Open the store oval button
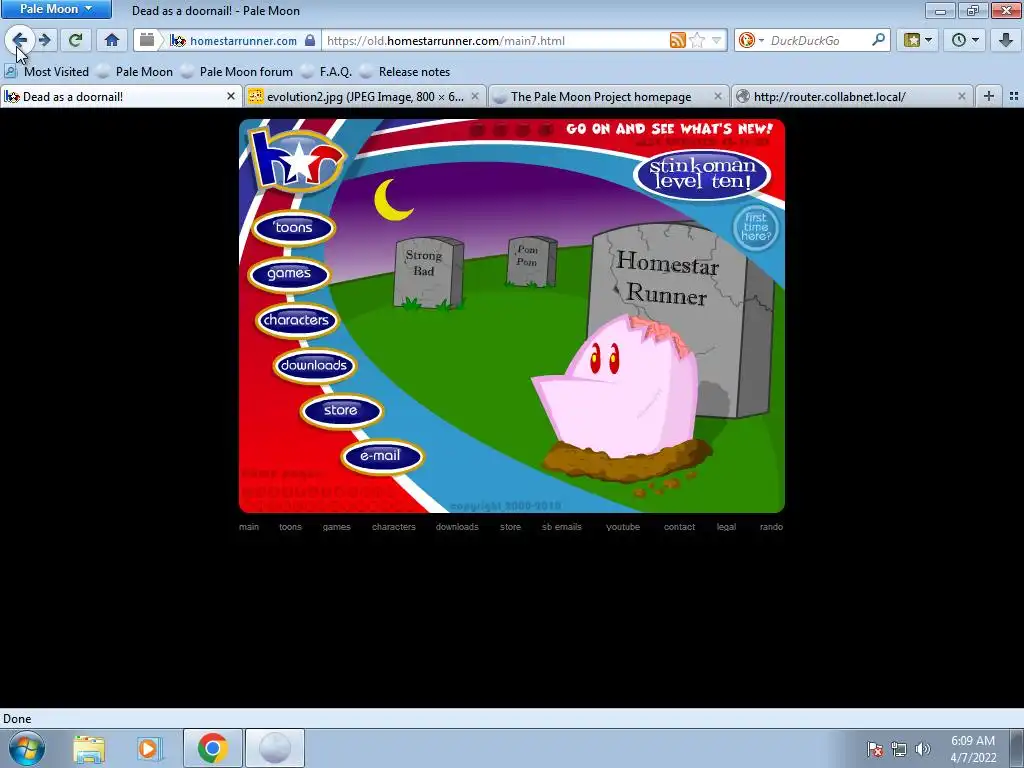Viewport: 1024px width, 768px height. (341, 411)
